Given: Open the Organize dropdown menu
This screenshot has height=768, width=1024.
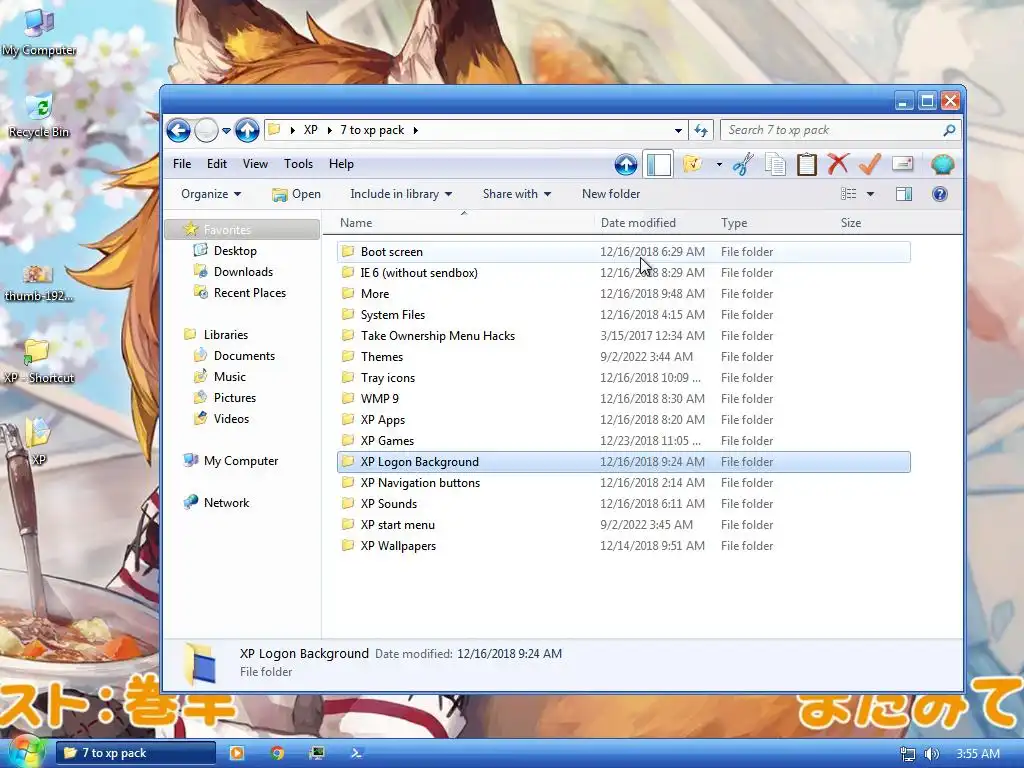Looking at the screenshot, I should click(x=211, y=194).
